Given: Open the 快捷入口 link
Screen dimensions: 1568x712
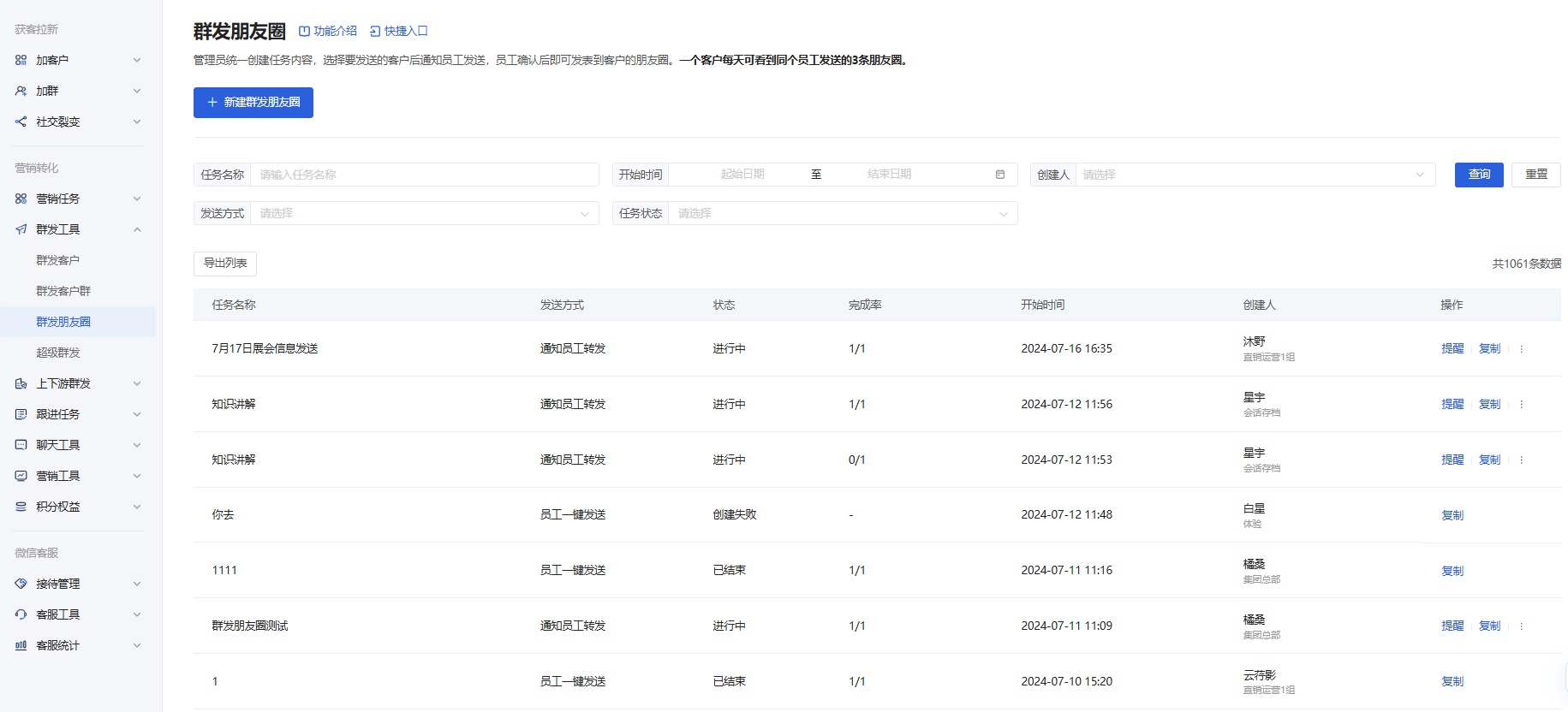Looking at the screenshot, I should click(x=399, y=31).
